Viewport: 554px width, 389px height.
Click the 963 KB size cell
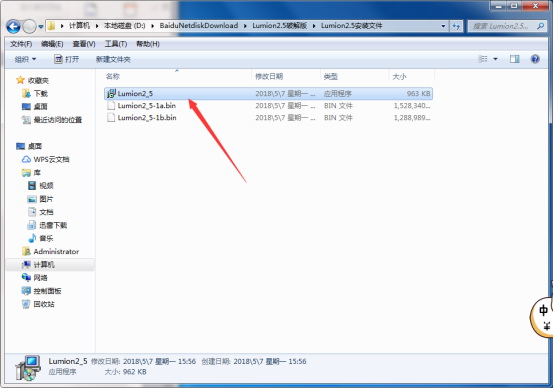pos(418,94)
